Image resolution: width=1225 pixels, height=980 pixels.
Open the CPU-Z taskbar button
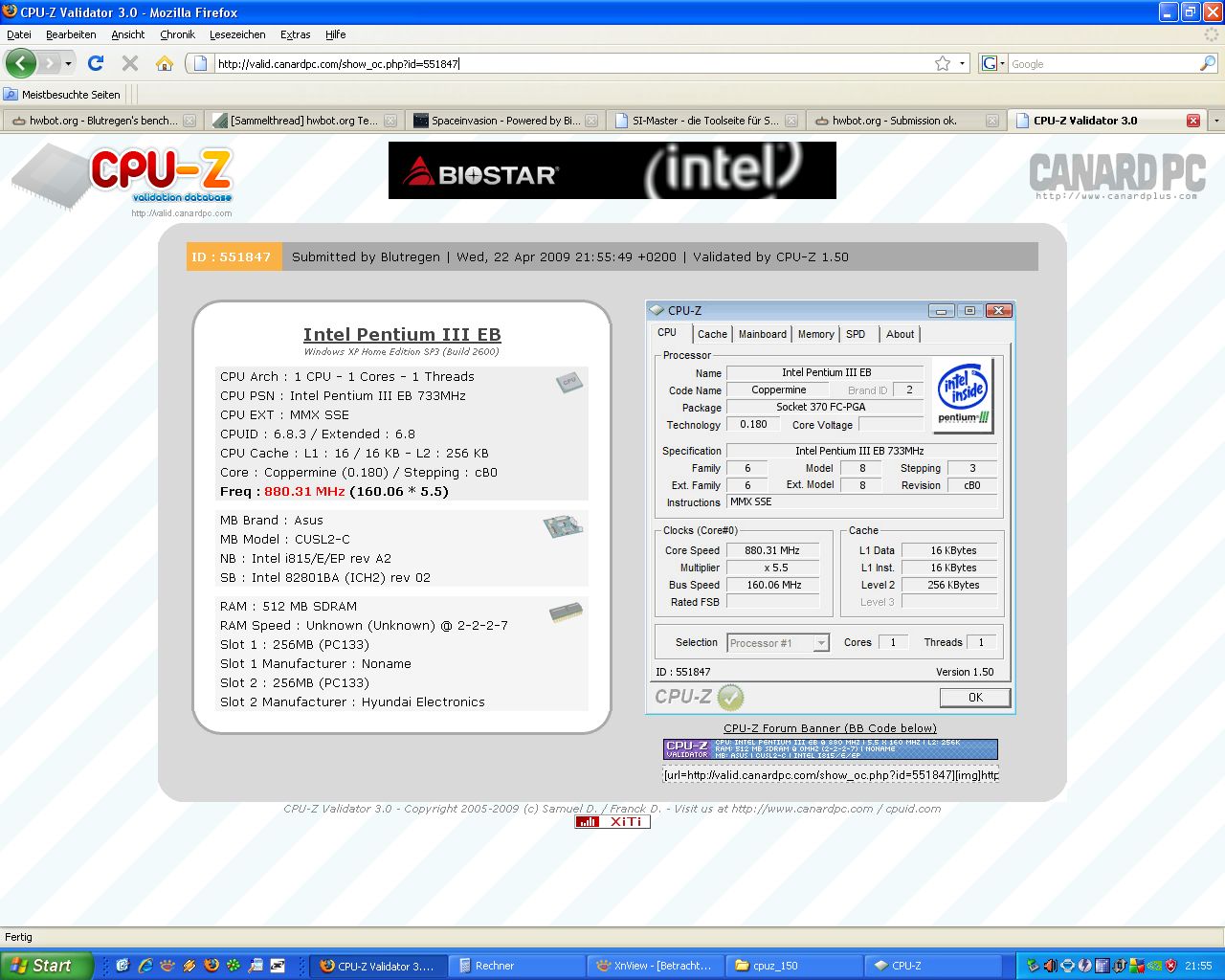click(932, 966)
